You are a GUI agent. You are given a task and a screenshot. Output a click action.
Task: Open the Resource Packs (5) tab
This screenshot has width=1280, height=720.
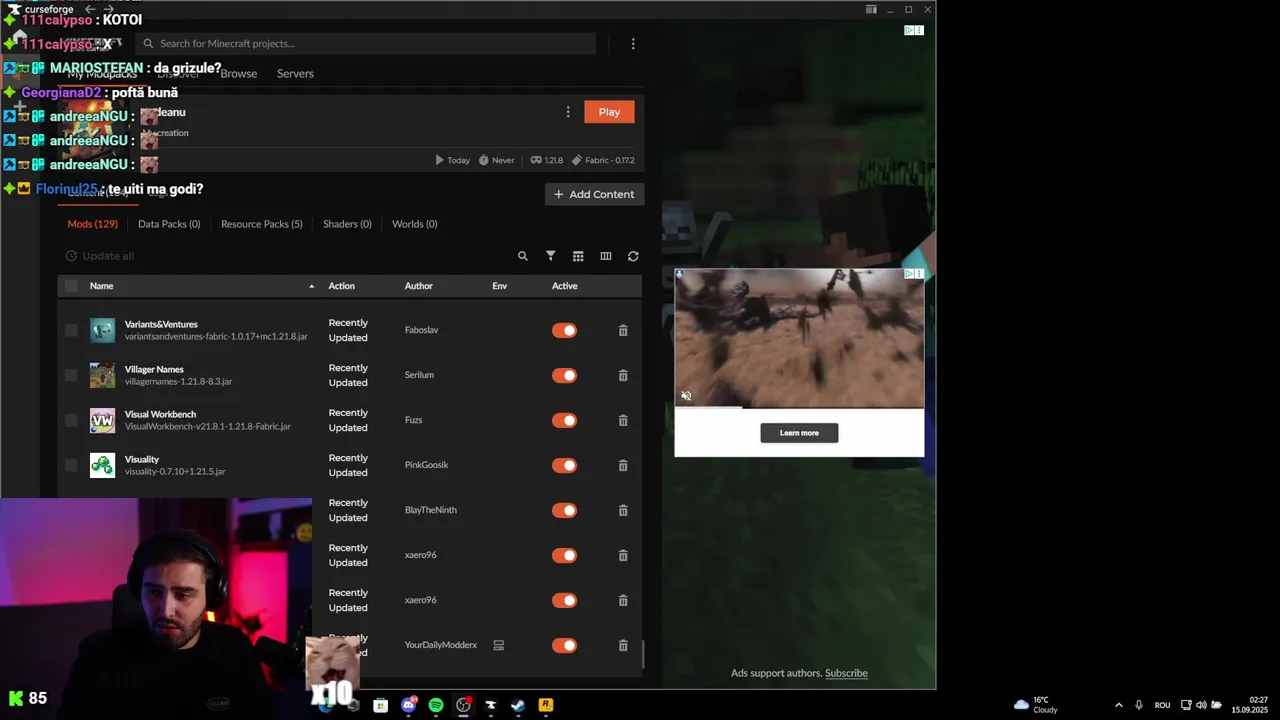click(262, 224)
